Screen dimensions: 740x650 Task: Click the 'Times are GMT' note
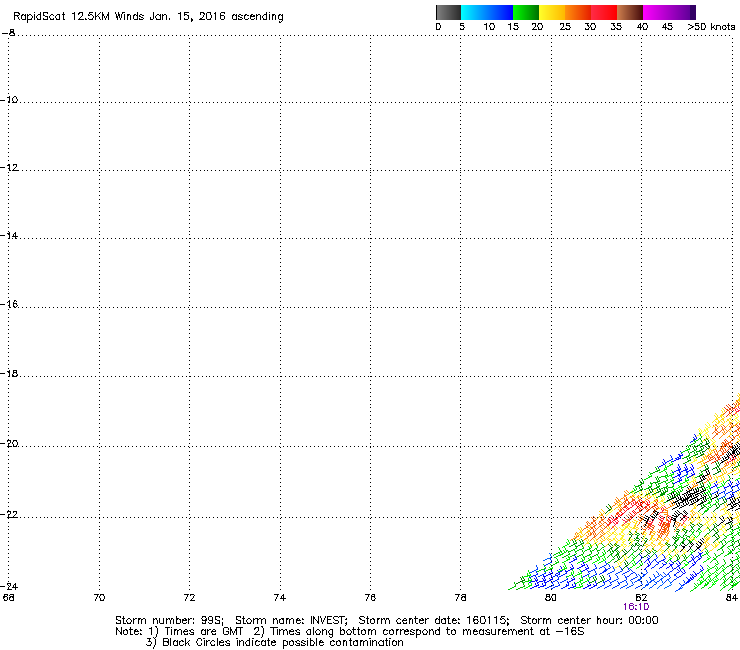(x=203, y=632)
